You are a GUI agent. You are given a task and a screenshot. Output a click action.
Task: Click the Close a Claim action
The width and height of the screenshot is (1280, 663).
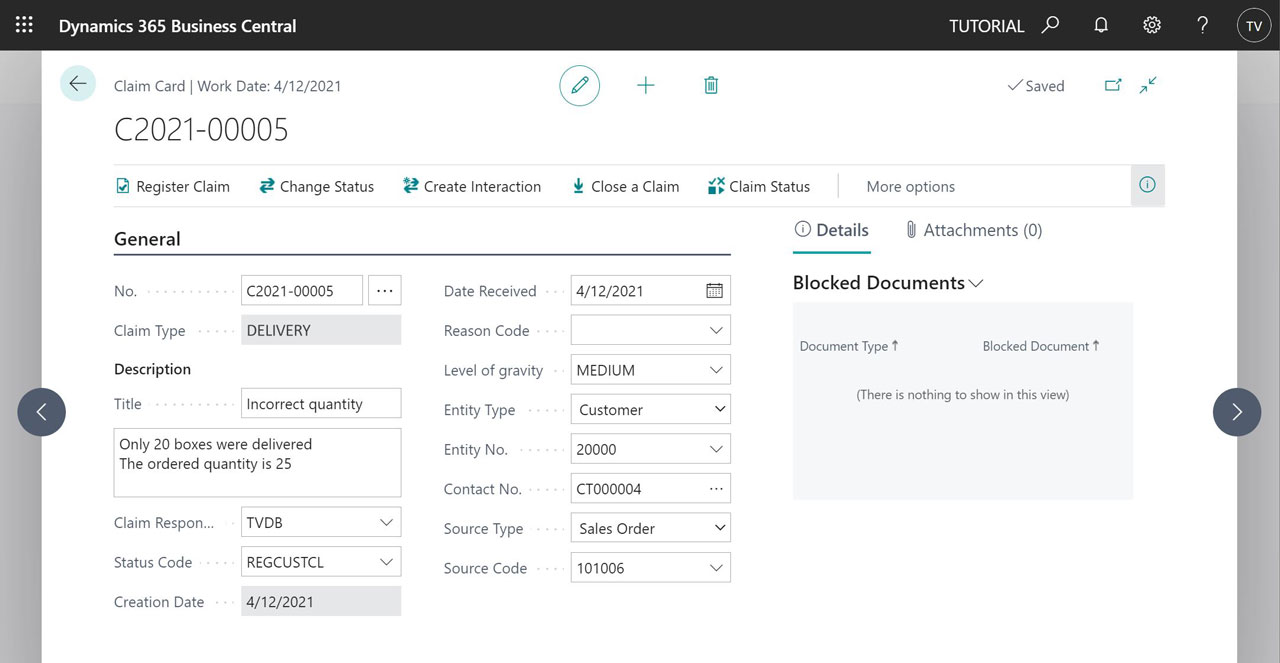click(625, 186)
